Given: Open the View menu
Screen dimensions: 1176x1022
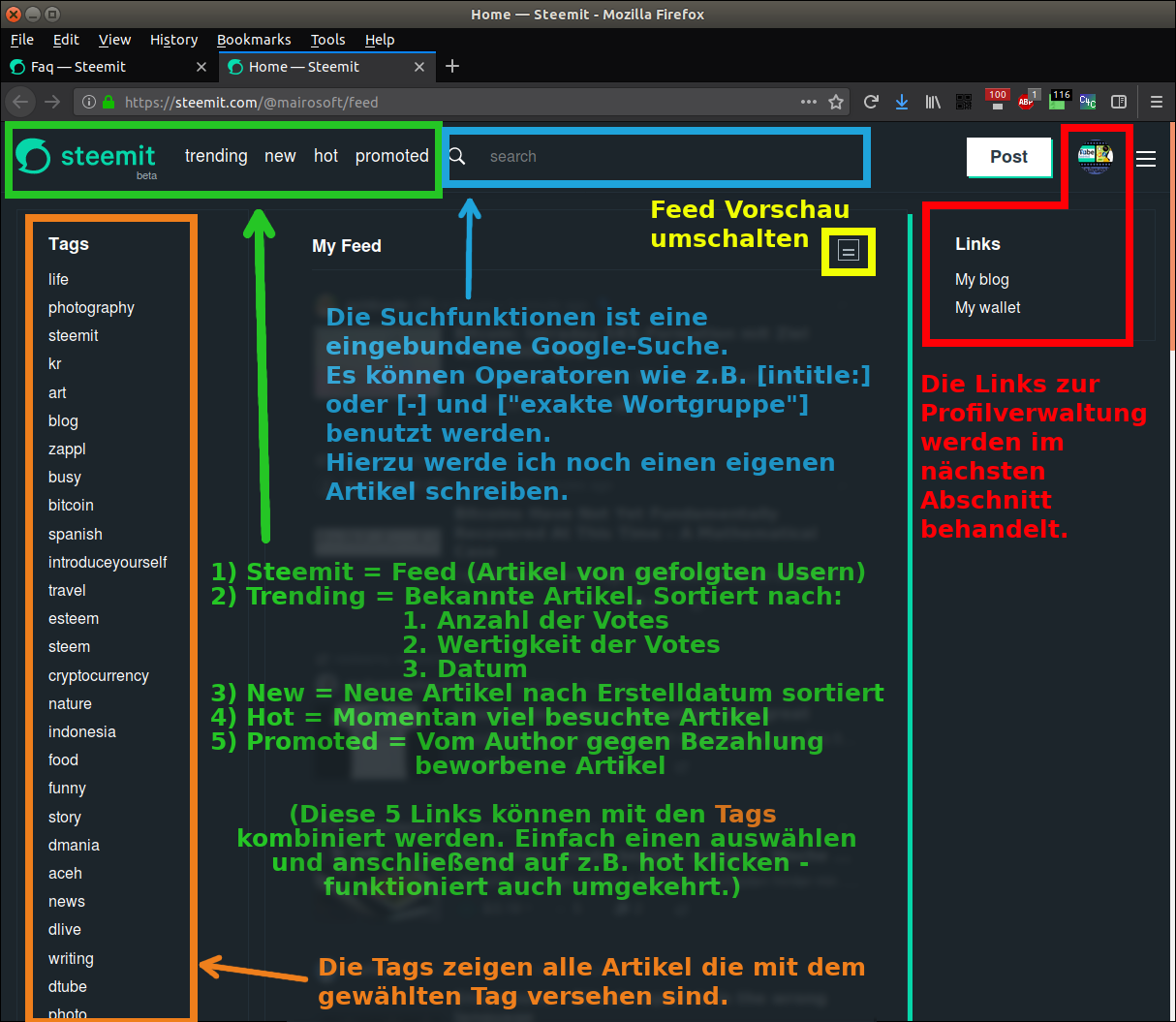Looking at the screenshot, I should click(x=114, y=40).
